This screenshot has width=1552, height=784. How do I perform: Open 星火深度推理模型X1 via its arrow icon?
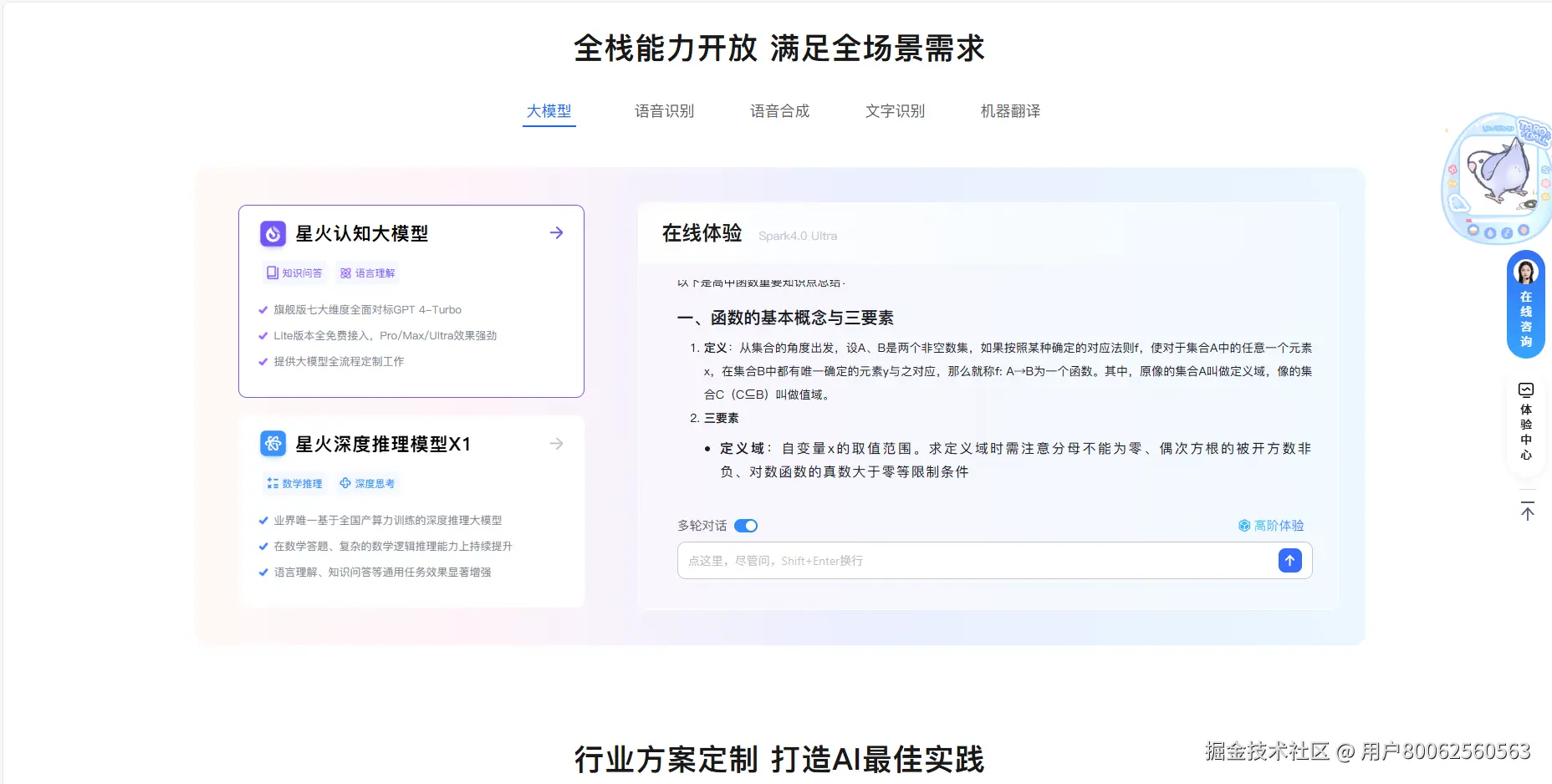coord(556,444)
